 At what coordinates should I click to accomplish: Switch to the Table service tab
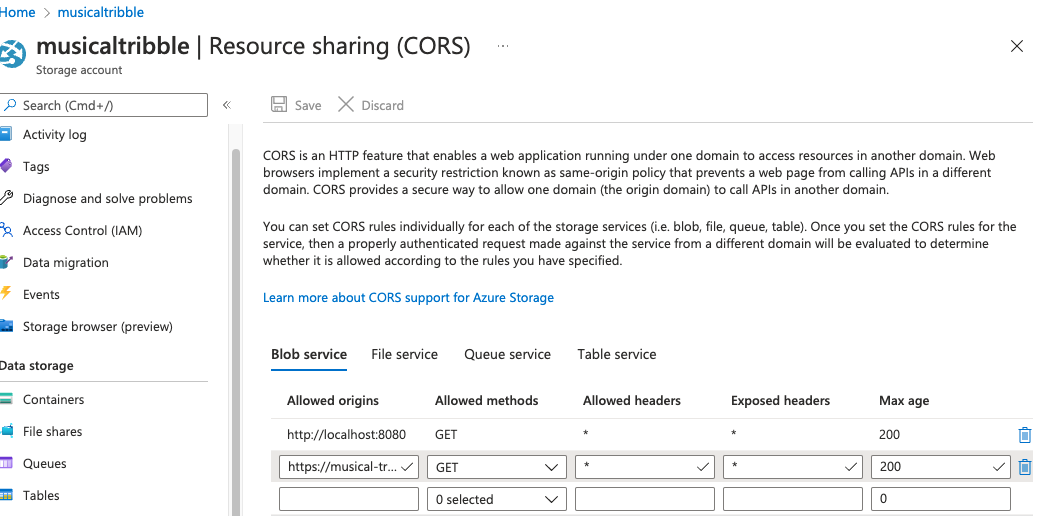tap(617, 354)
